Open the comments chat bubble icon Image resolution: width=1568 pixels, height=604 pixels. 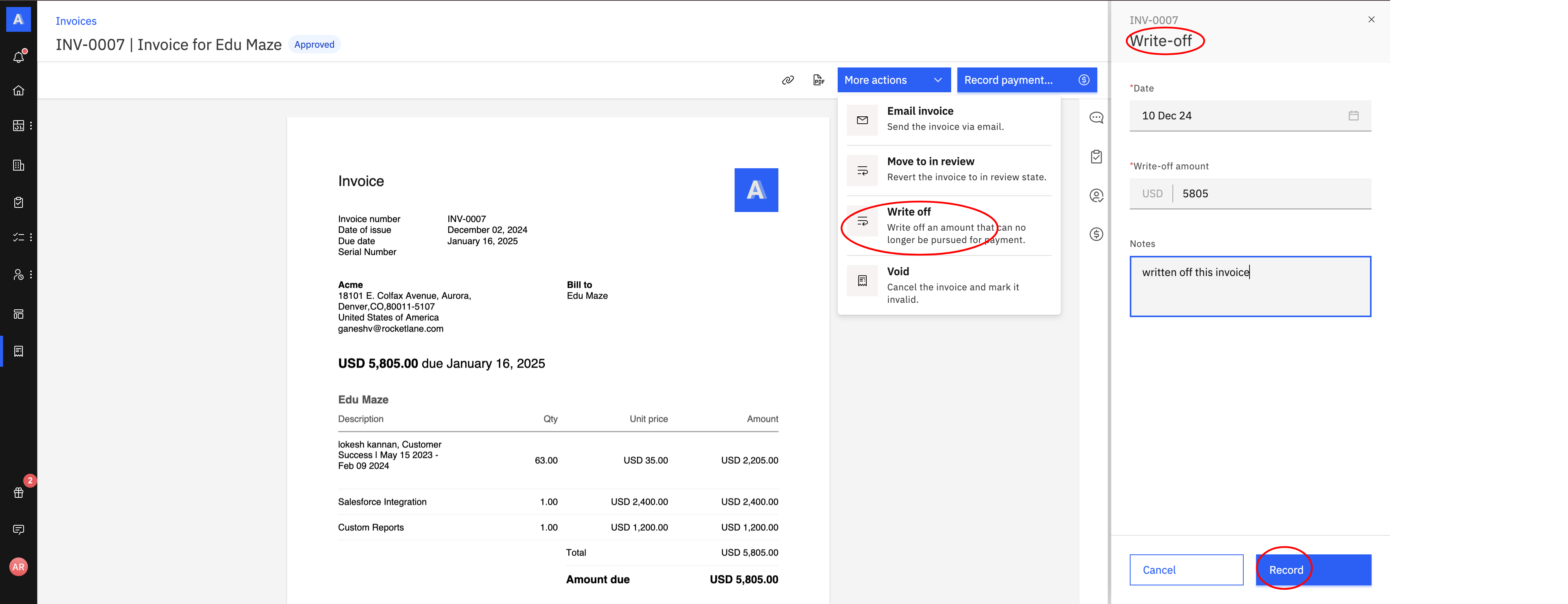coord(1096,117)
